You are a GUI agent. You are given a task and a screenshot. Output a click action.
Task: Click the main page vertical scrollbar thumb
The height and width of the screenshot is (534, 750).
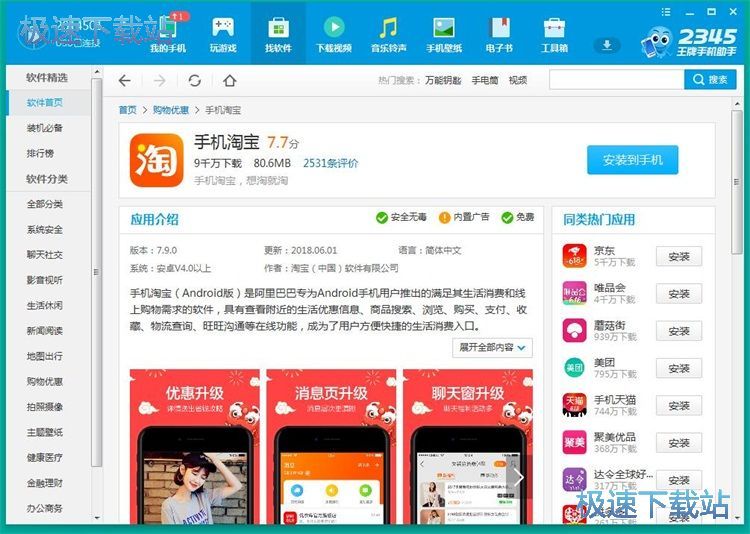(x=737, y=182)
